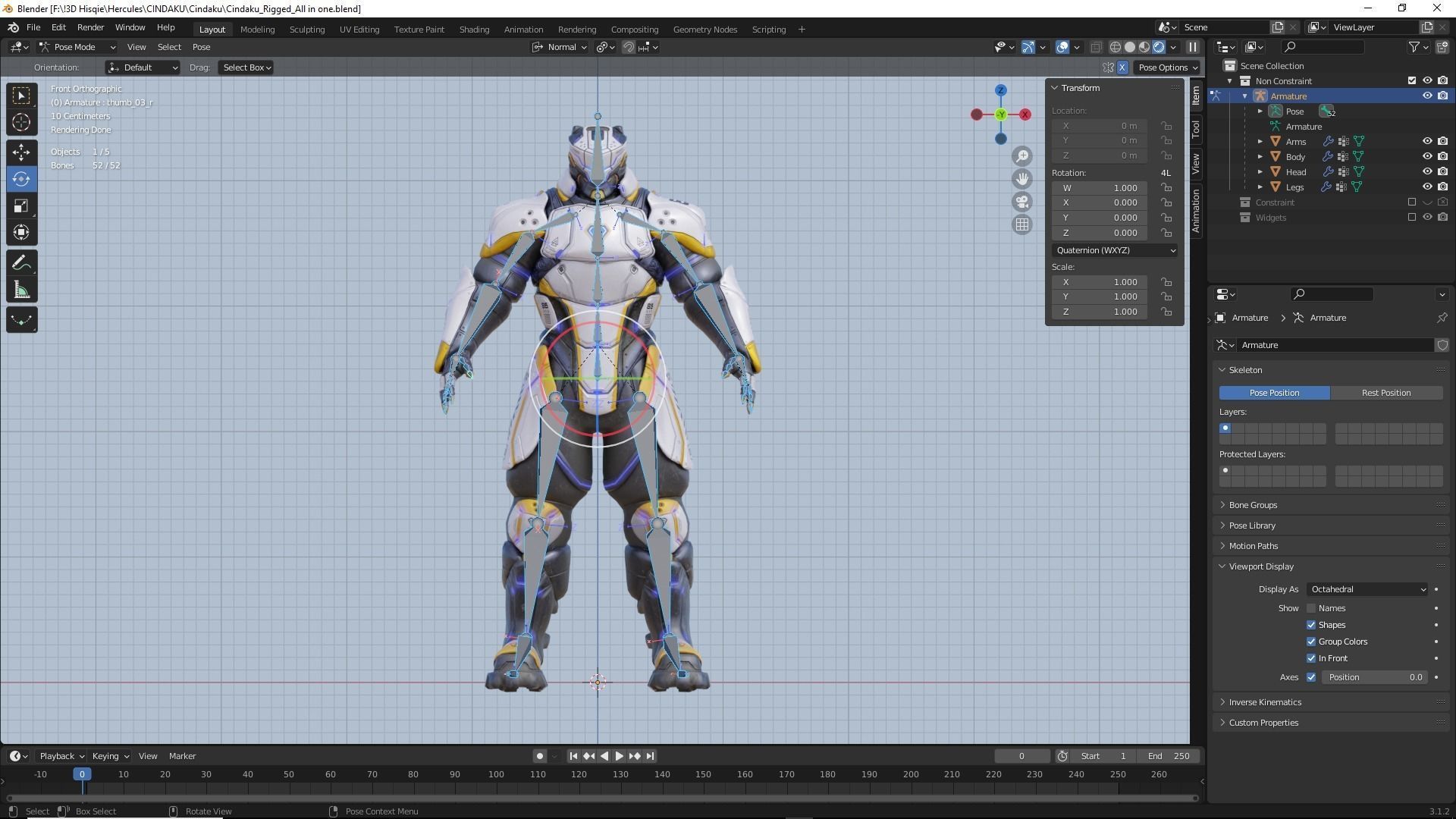Click the Pose Position button
Image resolution: width=1456 pixels, height=819 pixels.
point(1274,393)
